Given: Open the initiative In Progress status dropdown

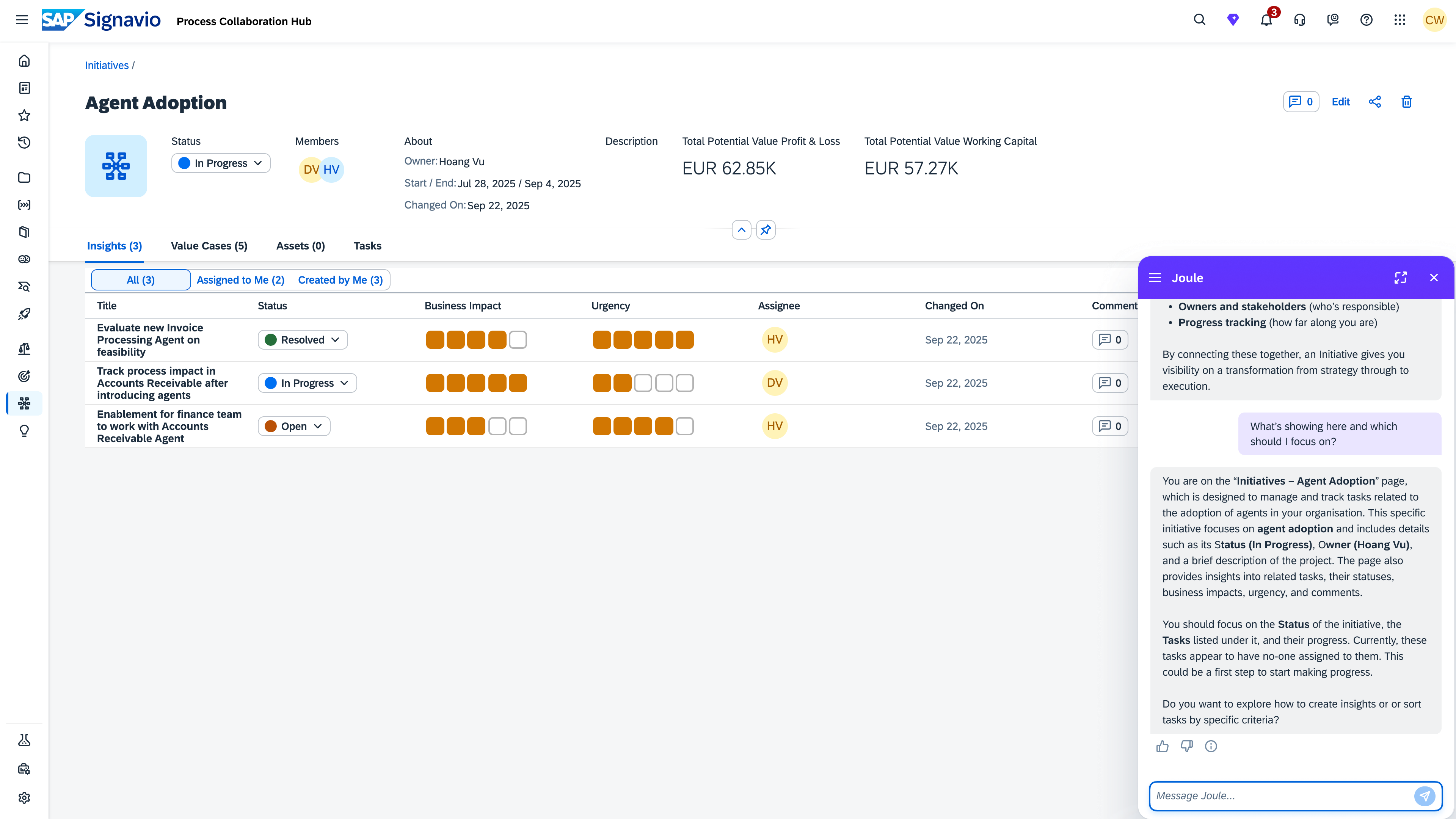Looking at the screenshot, I should (x=220, y=163).
